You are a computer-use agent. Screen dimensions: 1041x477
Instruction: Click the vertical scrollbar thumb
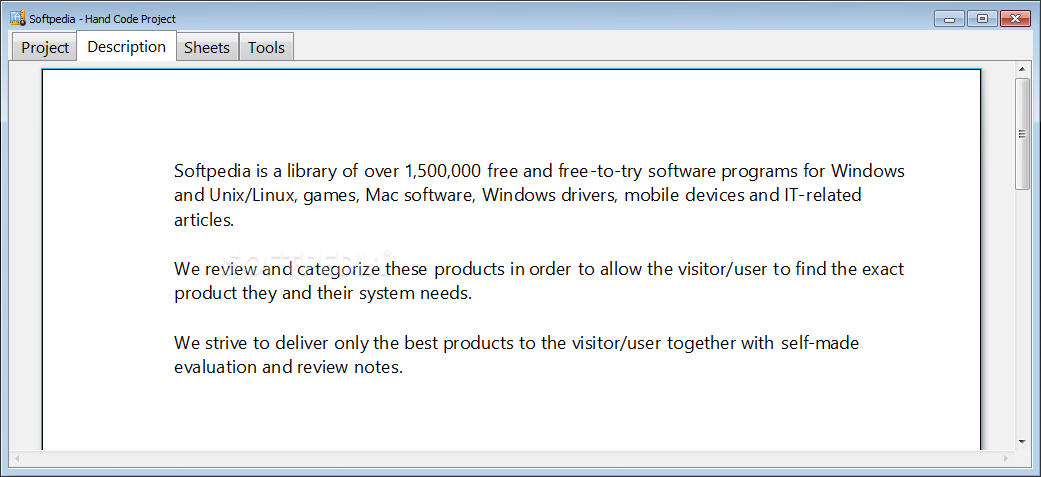pyautogui.click(x=1022, y=134)
